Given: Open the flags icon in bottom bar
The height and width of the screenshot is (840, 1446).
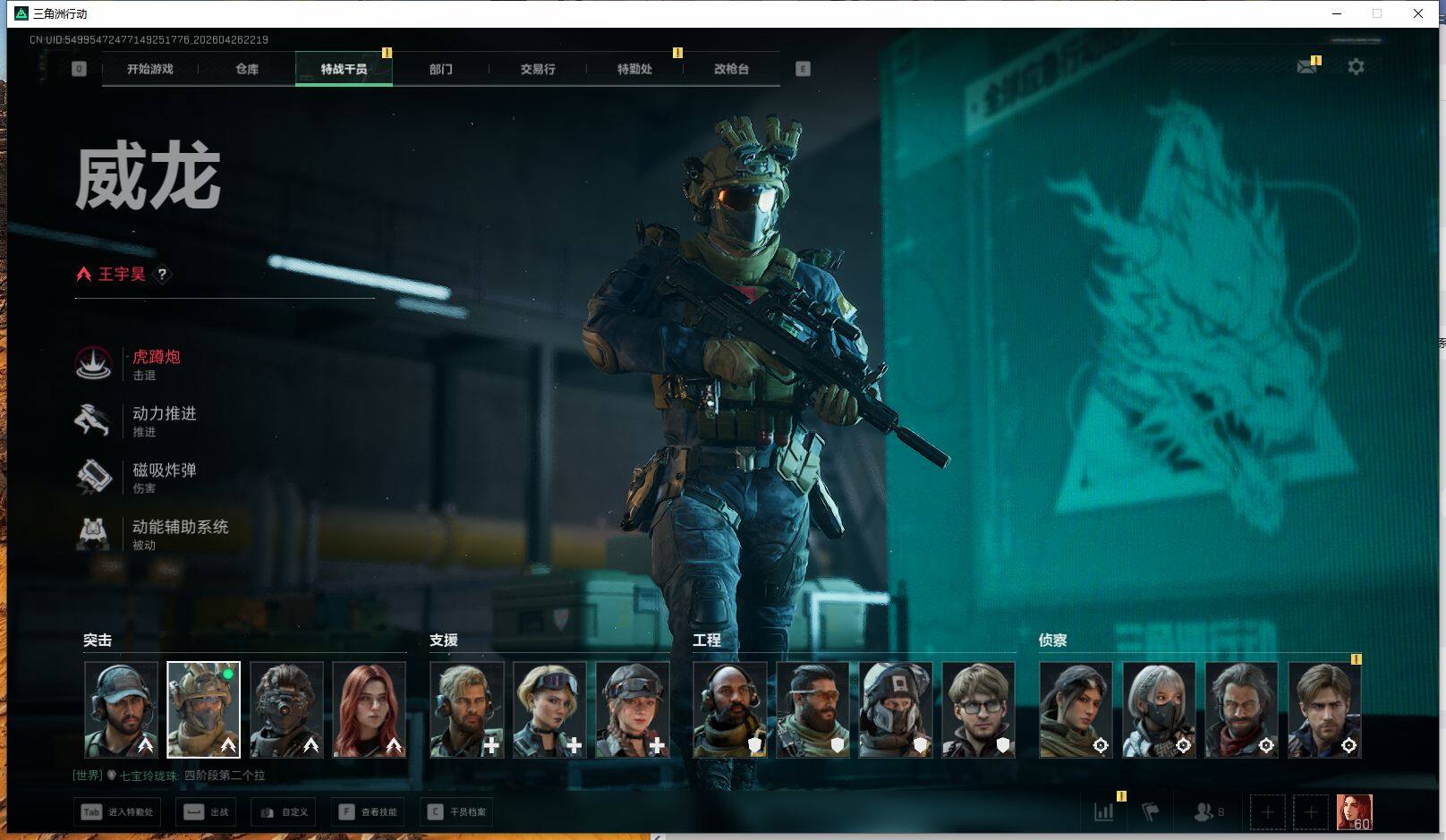Looking at the screenshot, I should click(x=1151, y=812).
